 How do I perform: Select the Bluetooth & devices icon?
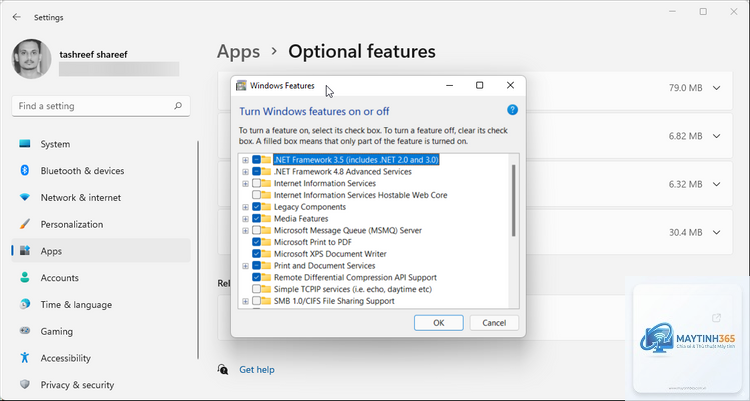pos(24,170)
